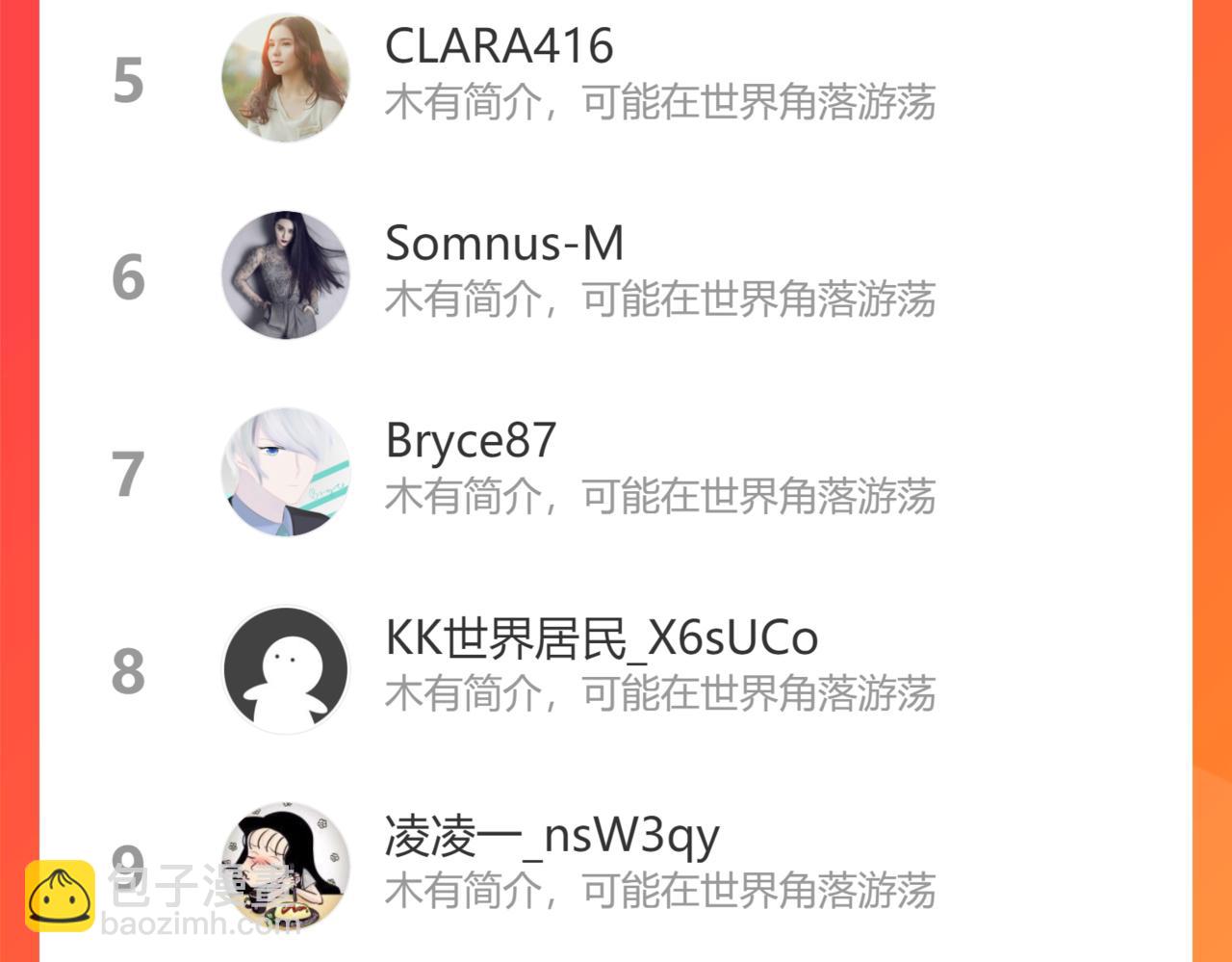1232x962 pixels.
Task: Select the Somnus-M username
Action: click(504, 243)
